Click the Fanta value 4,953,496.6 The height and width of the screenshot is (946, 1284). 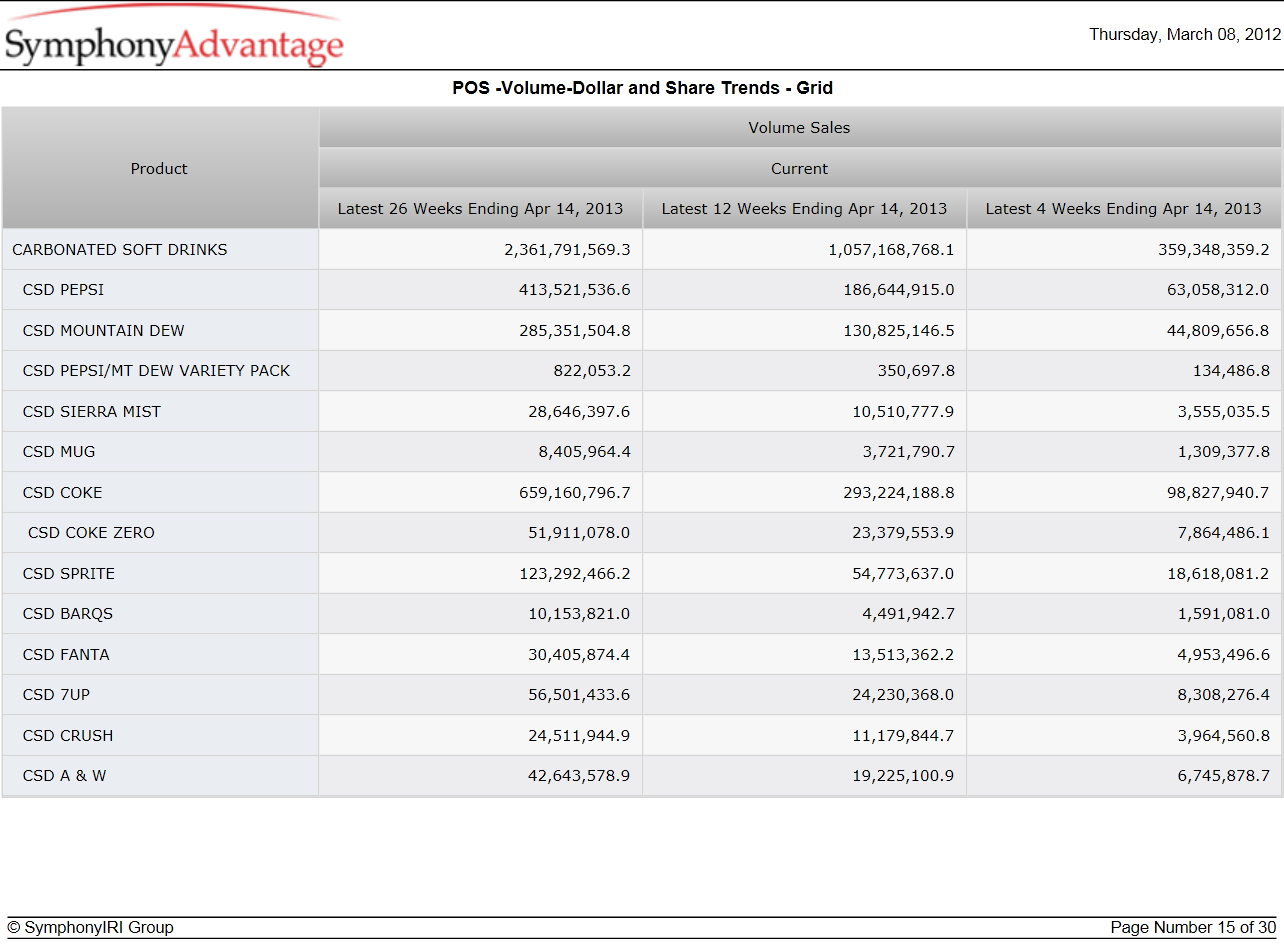click(x=1223, y=655)
